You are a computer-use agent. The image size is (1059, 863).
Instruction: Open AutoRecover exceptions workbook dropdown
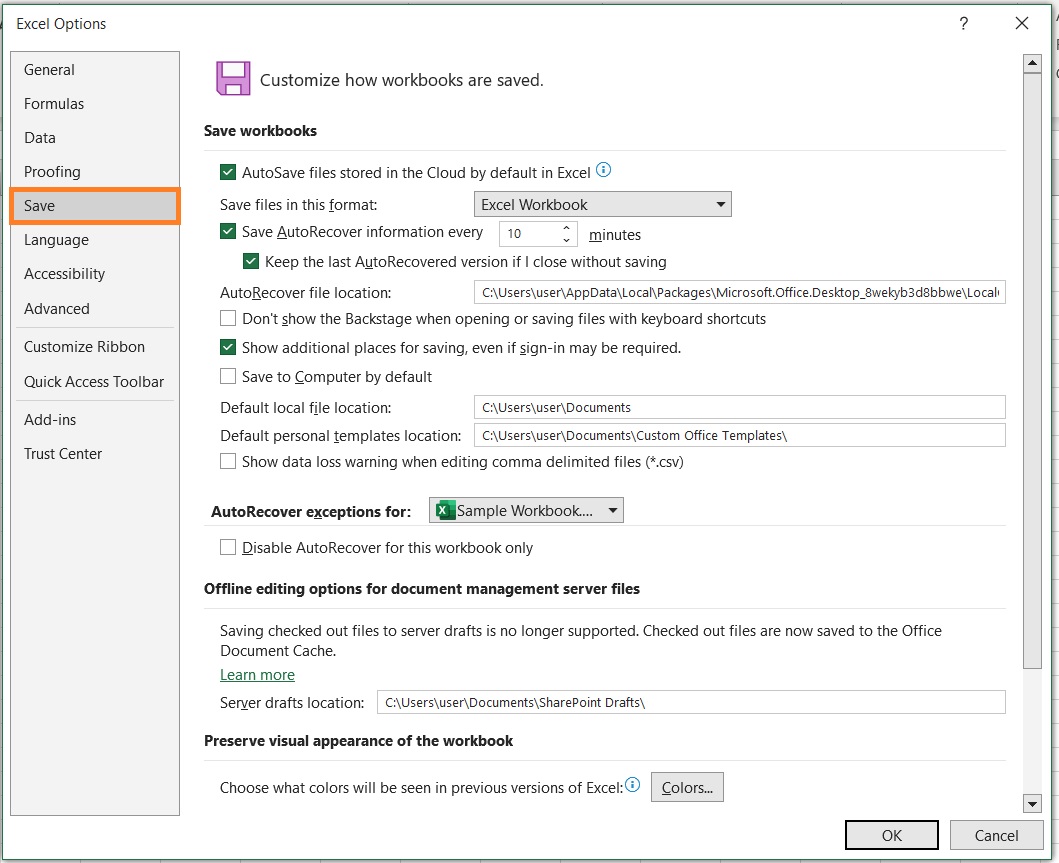tap(526, 511)
